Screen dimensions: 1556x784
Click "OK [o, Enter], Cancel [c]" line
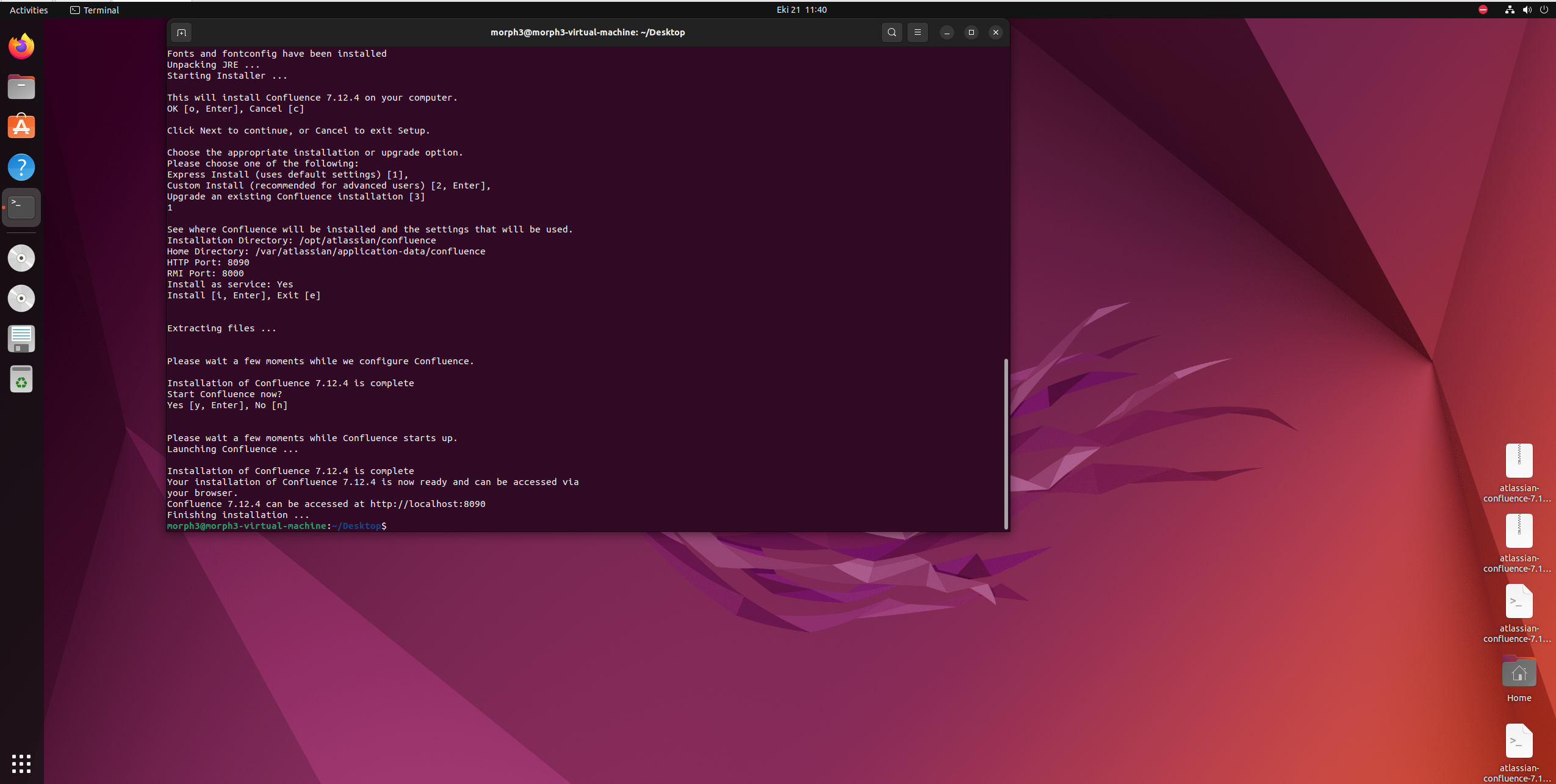tap(236, 109)
